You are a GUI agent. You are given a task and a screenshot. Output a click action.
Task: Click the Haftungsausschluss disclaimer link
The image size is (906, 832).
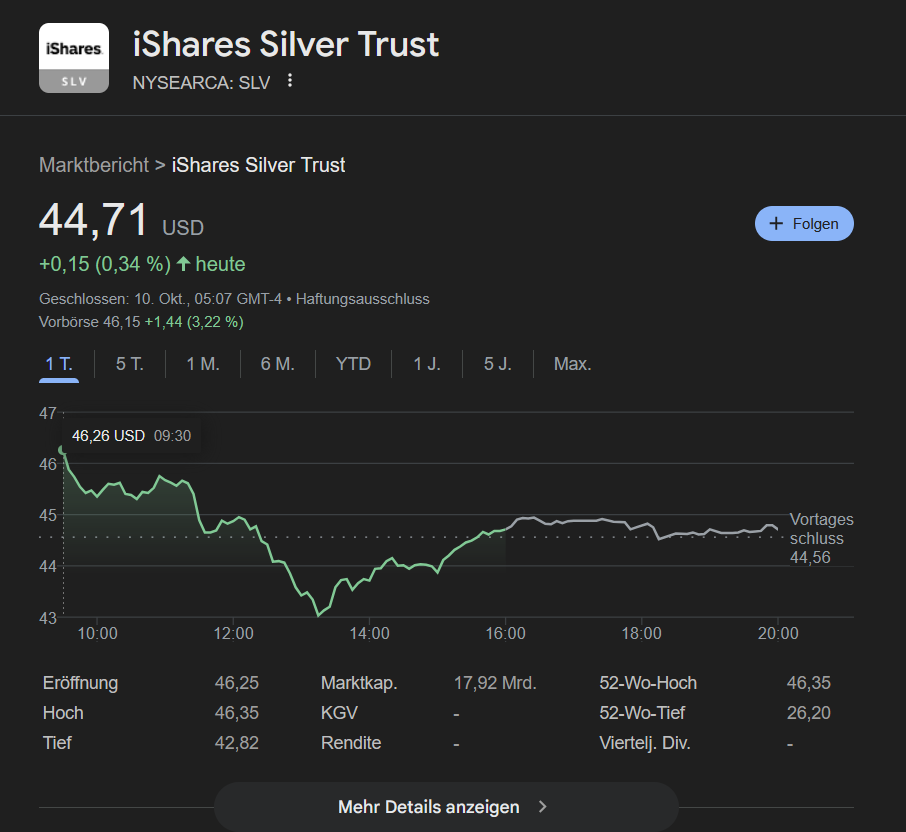362,299
